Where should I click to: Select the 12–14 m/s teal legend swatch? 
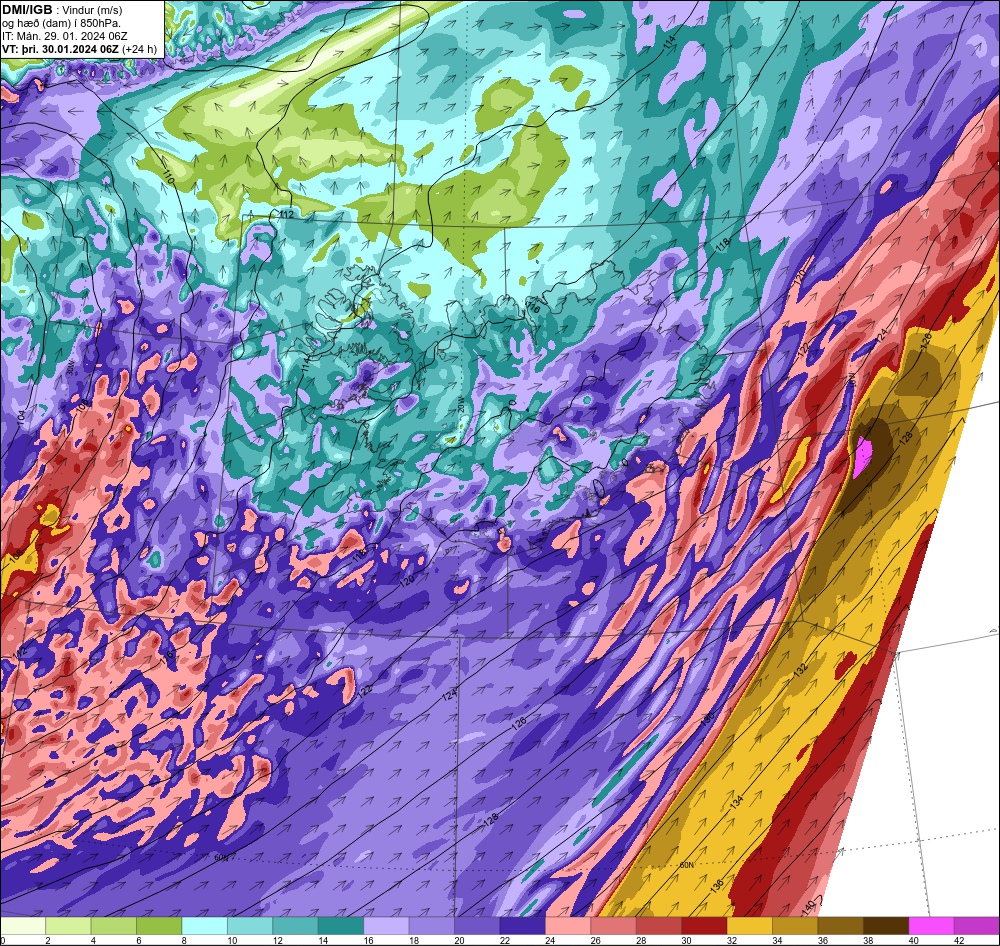(295, 926)
